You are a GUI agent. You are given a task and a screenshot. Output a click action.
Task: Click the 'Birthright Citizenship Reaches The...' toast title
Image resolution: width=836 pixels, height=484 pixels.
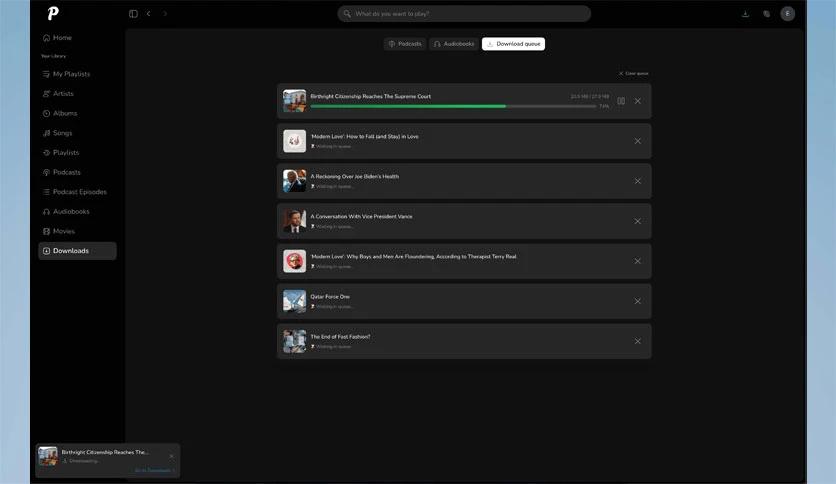coord(105,452)
